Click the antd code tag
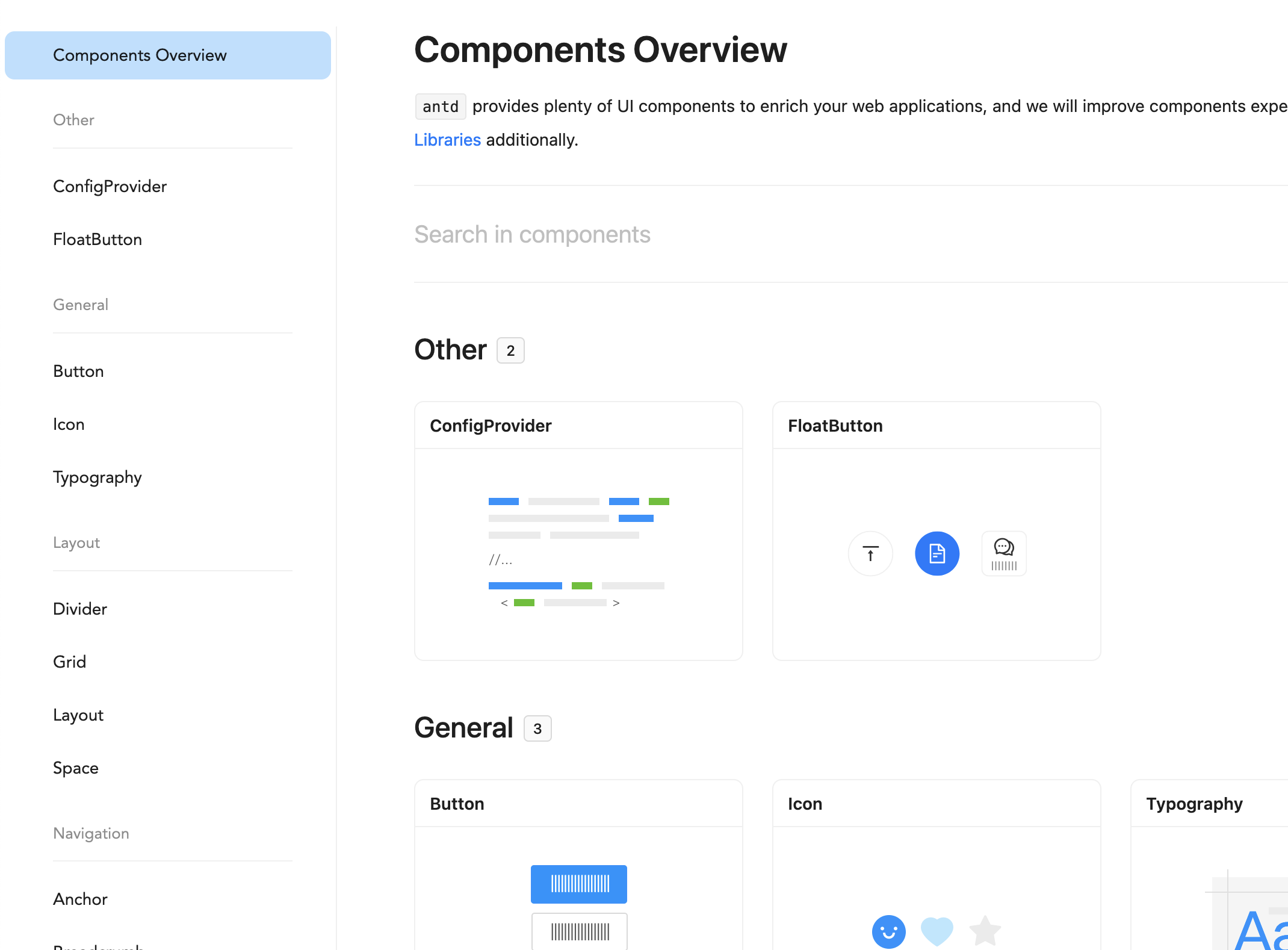This screenshot has height=950, width=1288. (x=441, y=107)
